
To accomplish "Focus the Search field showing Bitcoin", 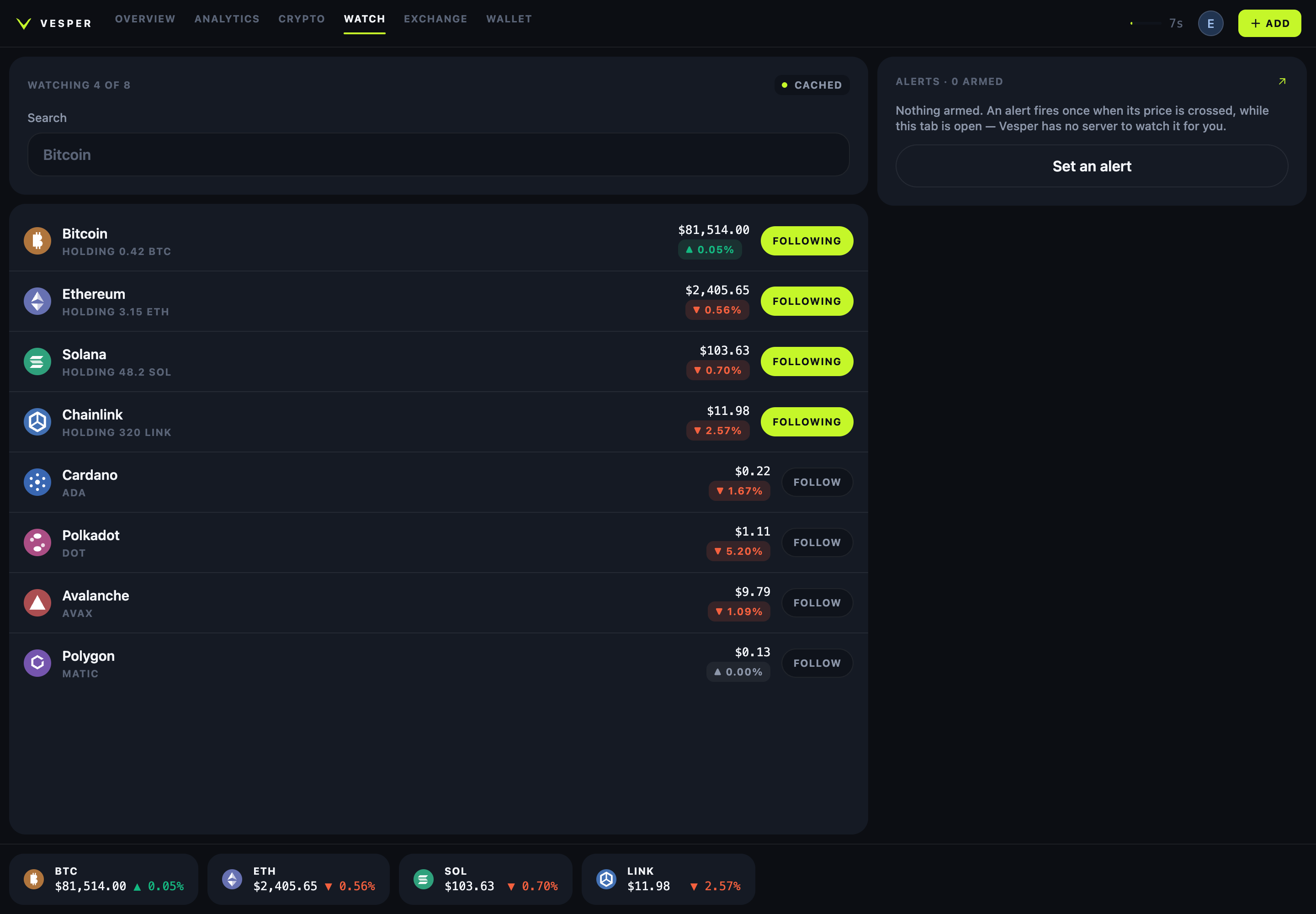I will 438,154.
